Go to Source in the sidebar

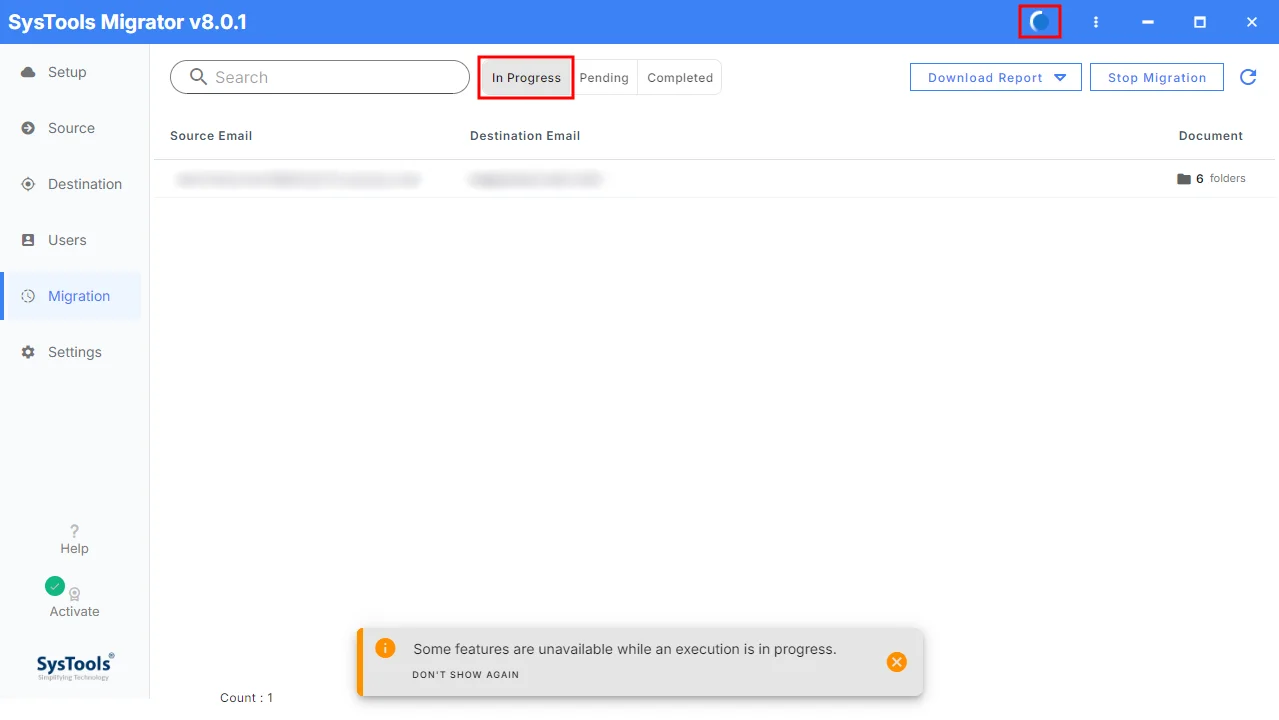70,128
